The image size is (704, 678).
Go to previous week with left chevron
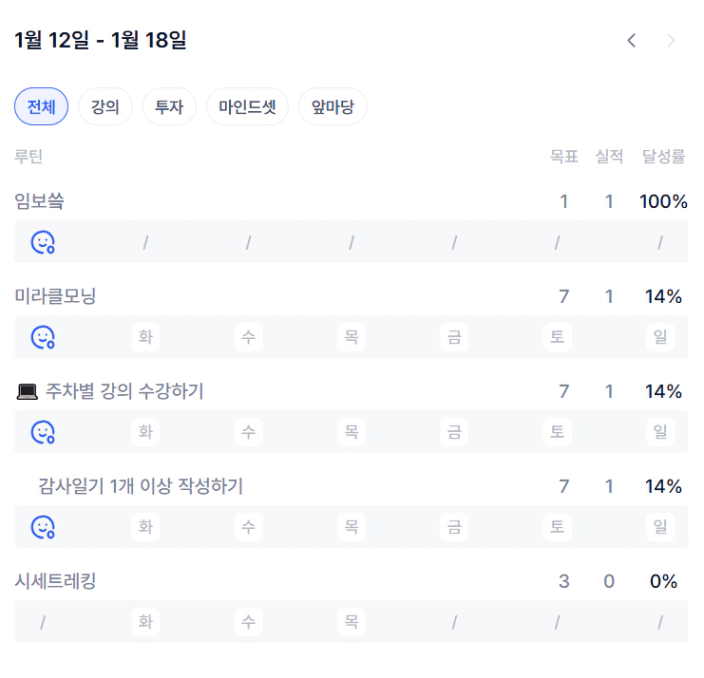click(631, 41)
